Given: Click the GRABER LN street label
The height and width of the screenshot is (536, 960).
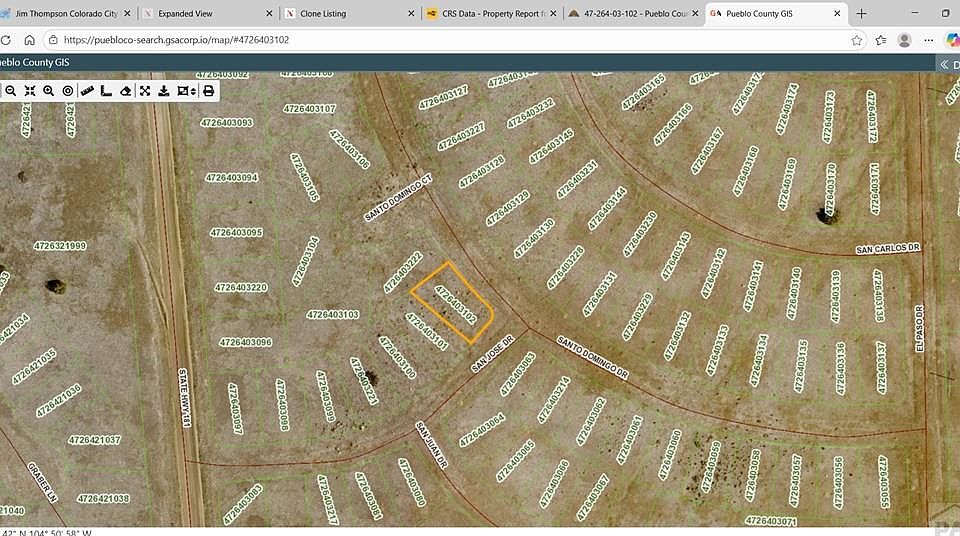Looking at the screenshot, I should click(42, 483).
